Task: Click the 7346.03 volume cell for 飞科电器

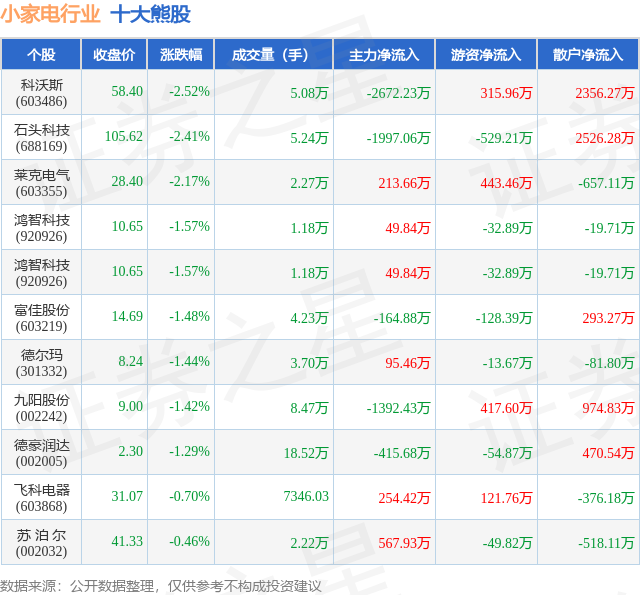Action: coord(306,496)
